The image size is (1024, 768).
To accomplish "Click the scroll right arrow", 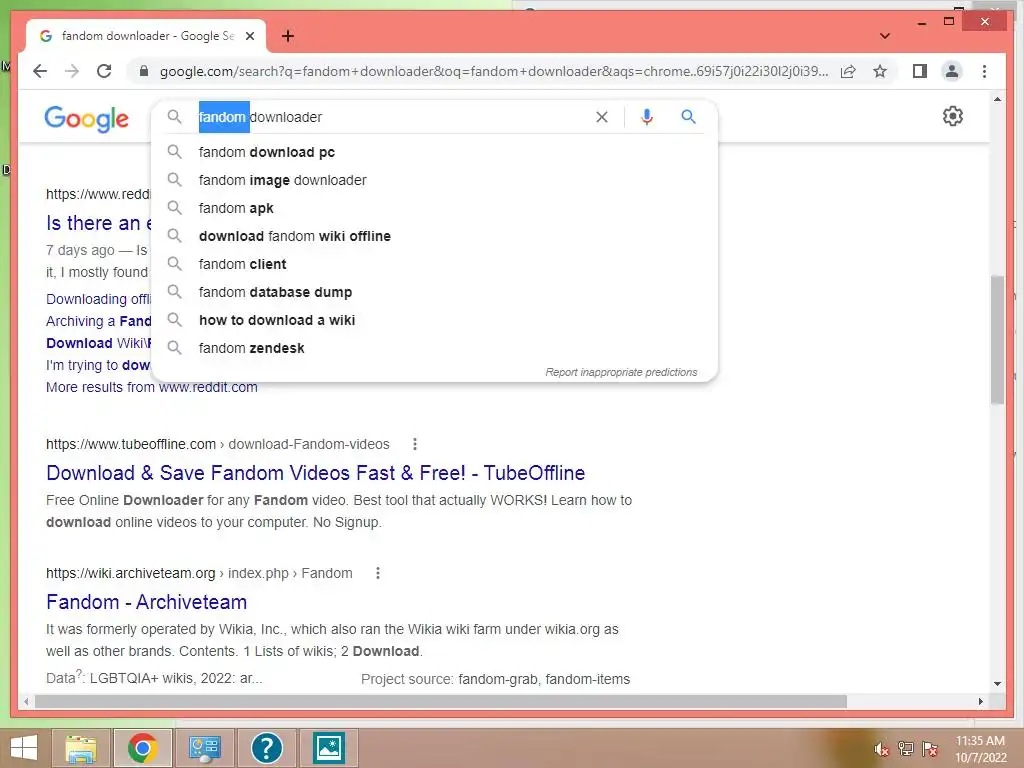I will click(x=980, y=701).
